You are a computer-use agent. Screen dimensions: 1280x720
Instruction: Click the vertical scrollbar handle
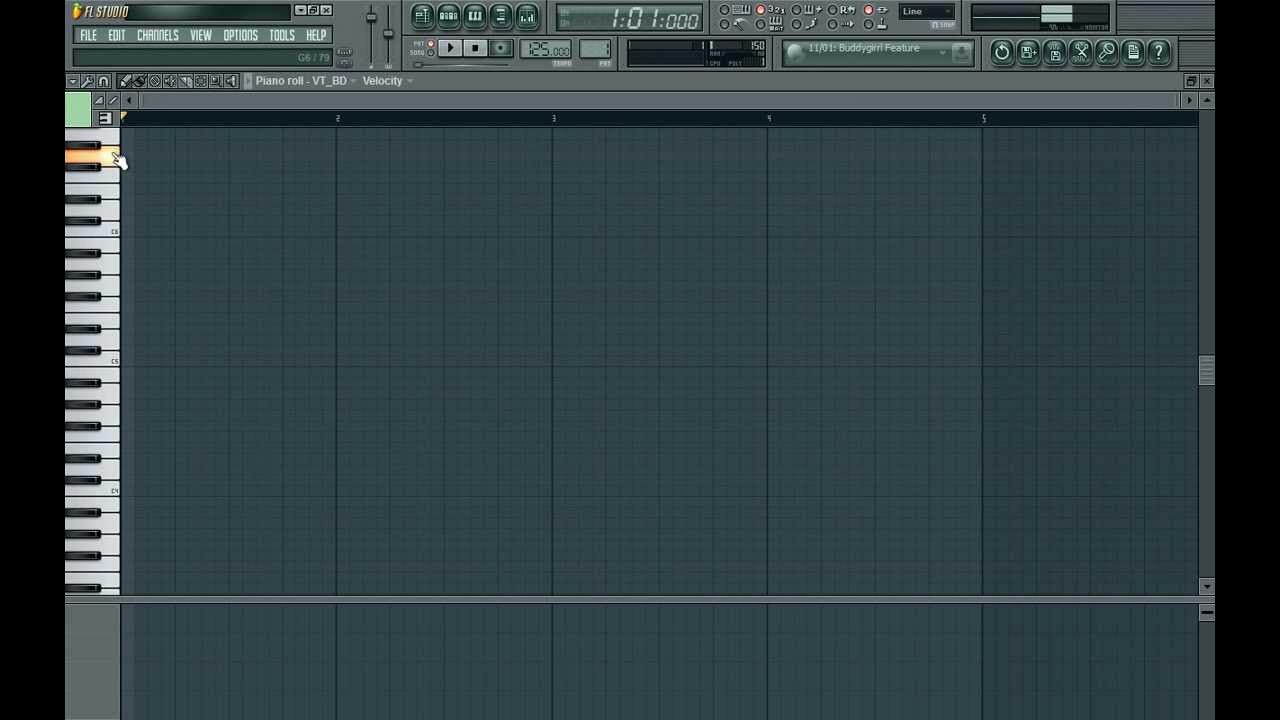pos(1206,370)
